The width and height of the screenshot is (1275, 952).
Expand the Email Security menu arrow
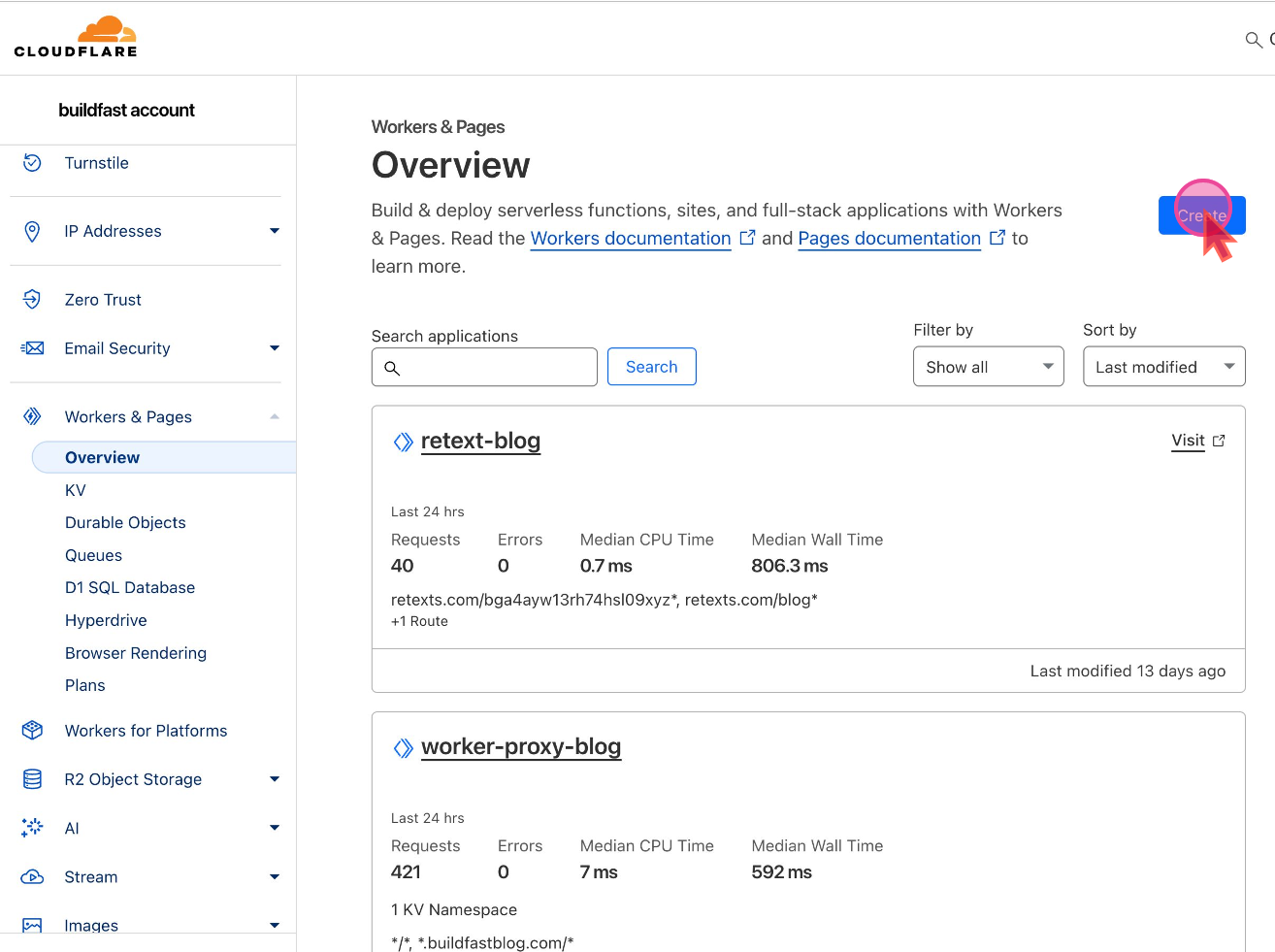[275, 348]
